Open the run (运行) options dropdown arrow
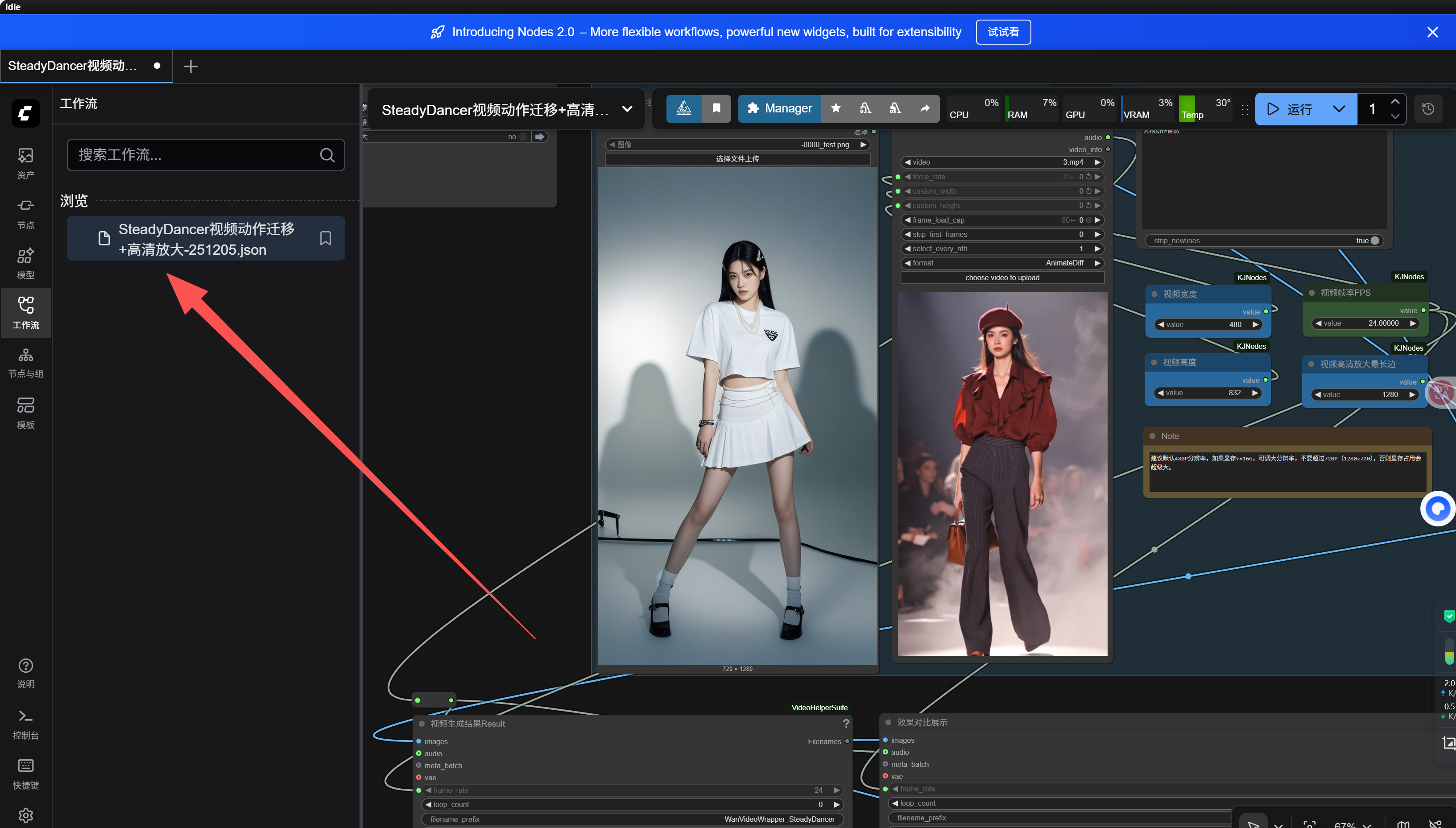Image resolution: width=1456 pixels, height=828 pixels. pyautogui.click(x=1339, y=109)
